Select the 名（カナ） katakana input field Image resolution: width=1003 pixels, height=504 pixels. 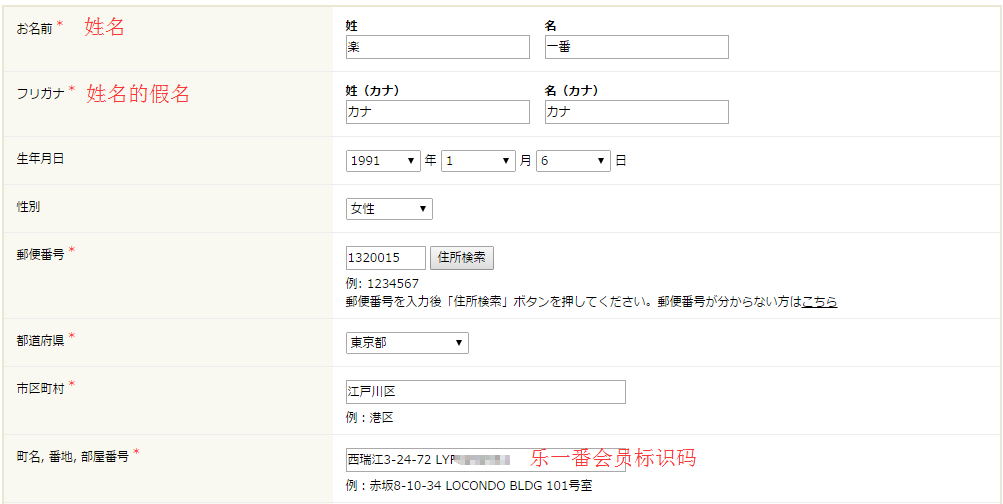636,112
